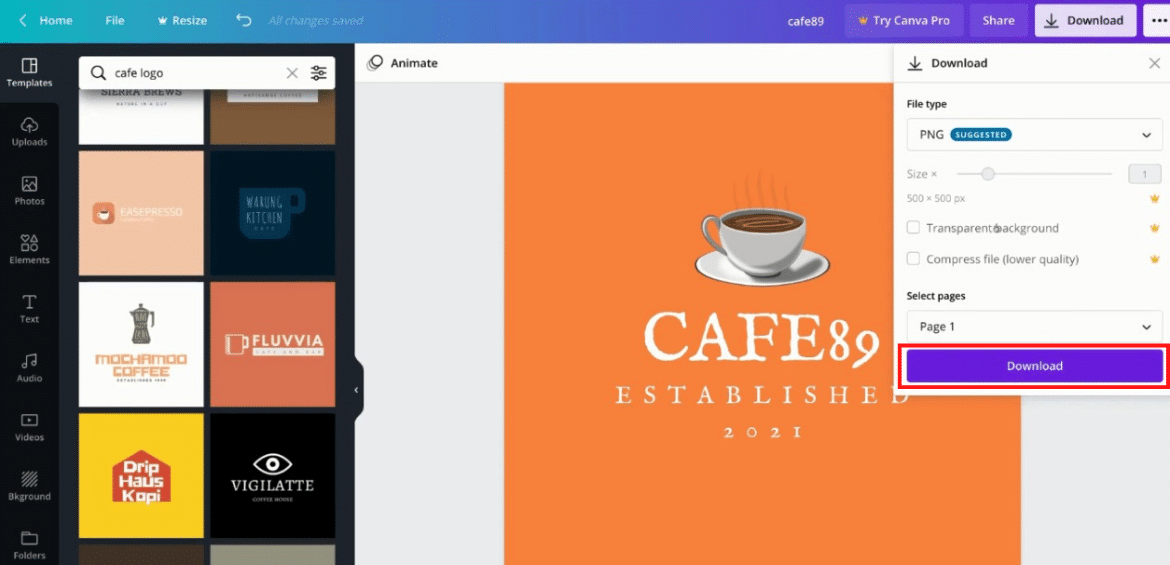Screen dimensions: 1170x565
Task: Click the cafe89 design title
Action: [806, 21]
